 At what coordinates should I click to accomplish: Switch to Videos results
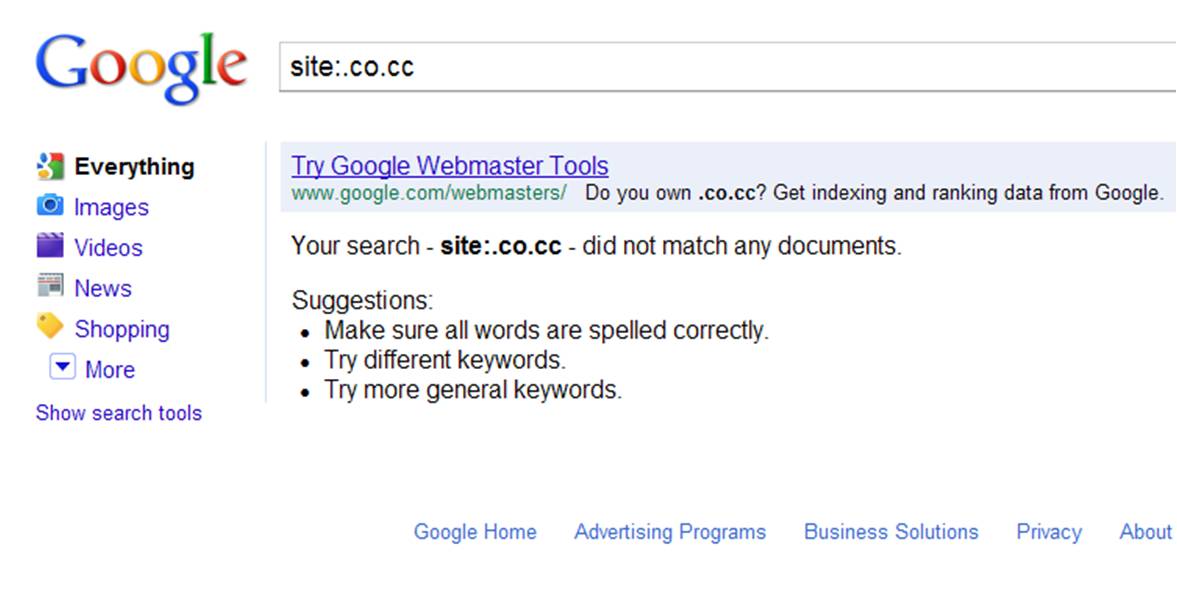(x=108, y=248)
